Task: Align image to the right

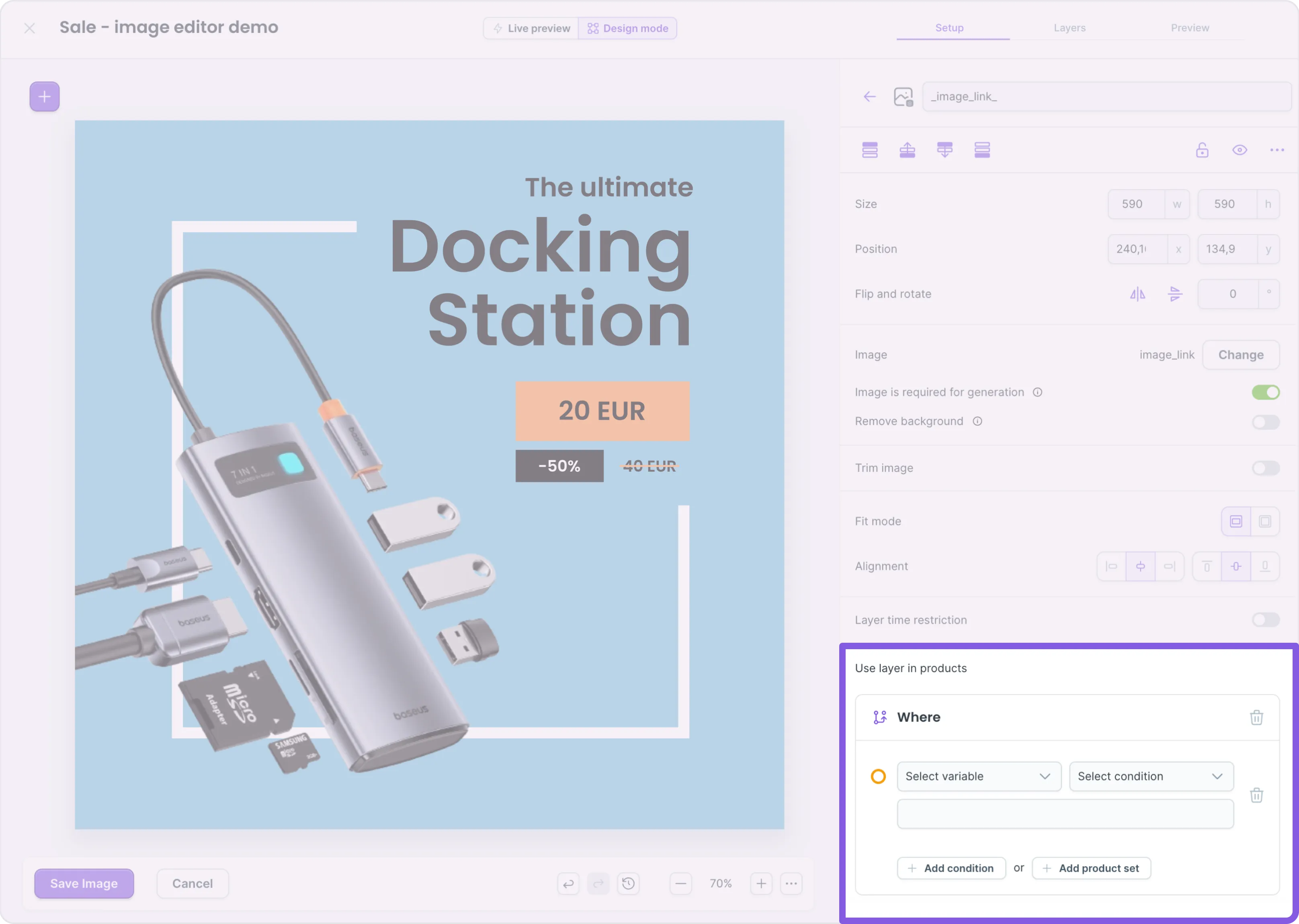Action: 1169,567
